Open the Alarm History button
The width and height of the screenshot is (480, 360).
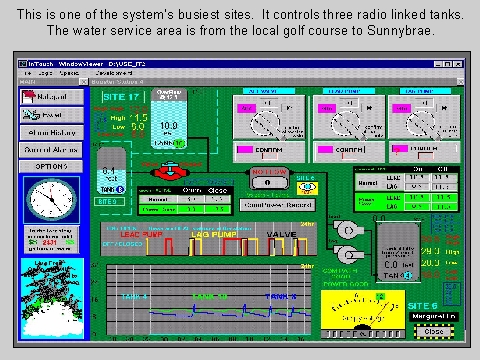tap(52, 133)
